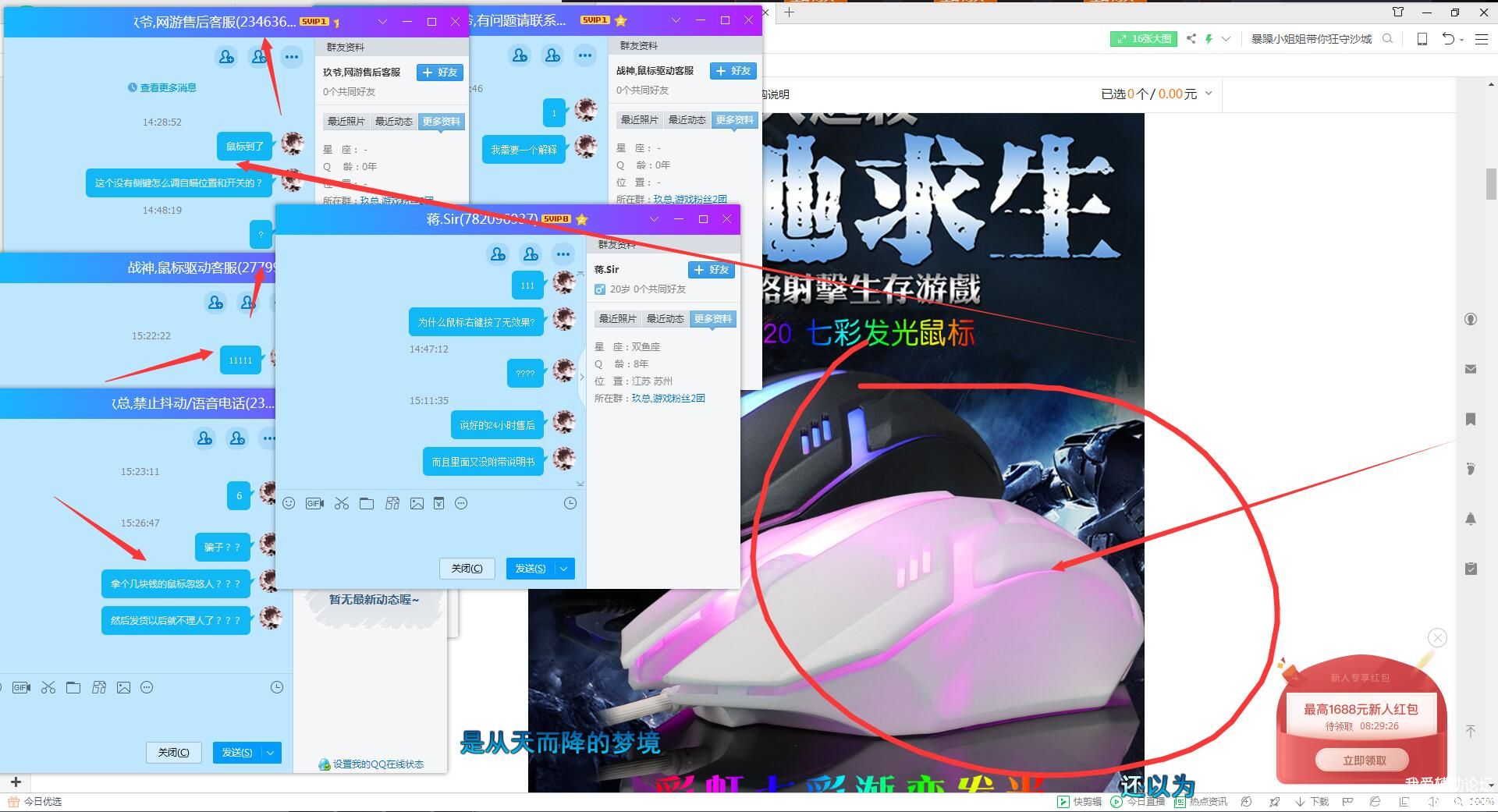Open the send-file folder icon in 蒋.Sir chat
This screenshot has height=812, width=1498.
(367, 504)
